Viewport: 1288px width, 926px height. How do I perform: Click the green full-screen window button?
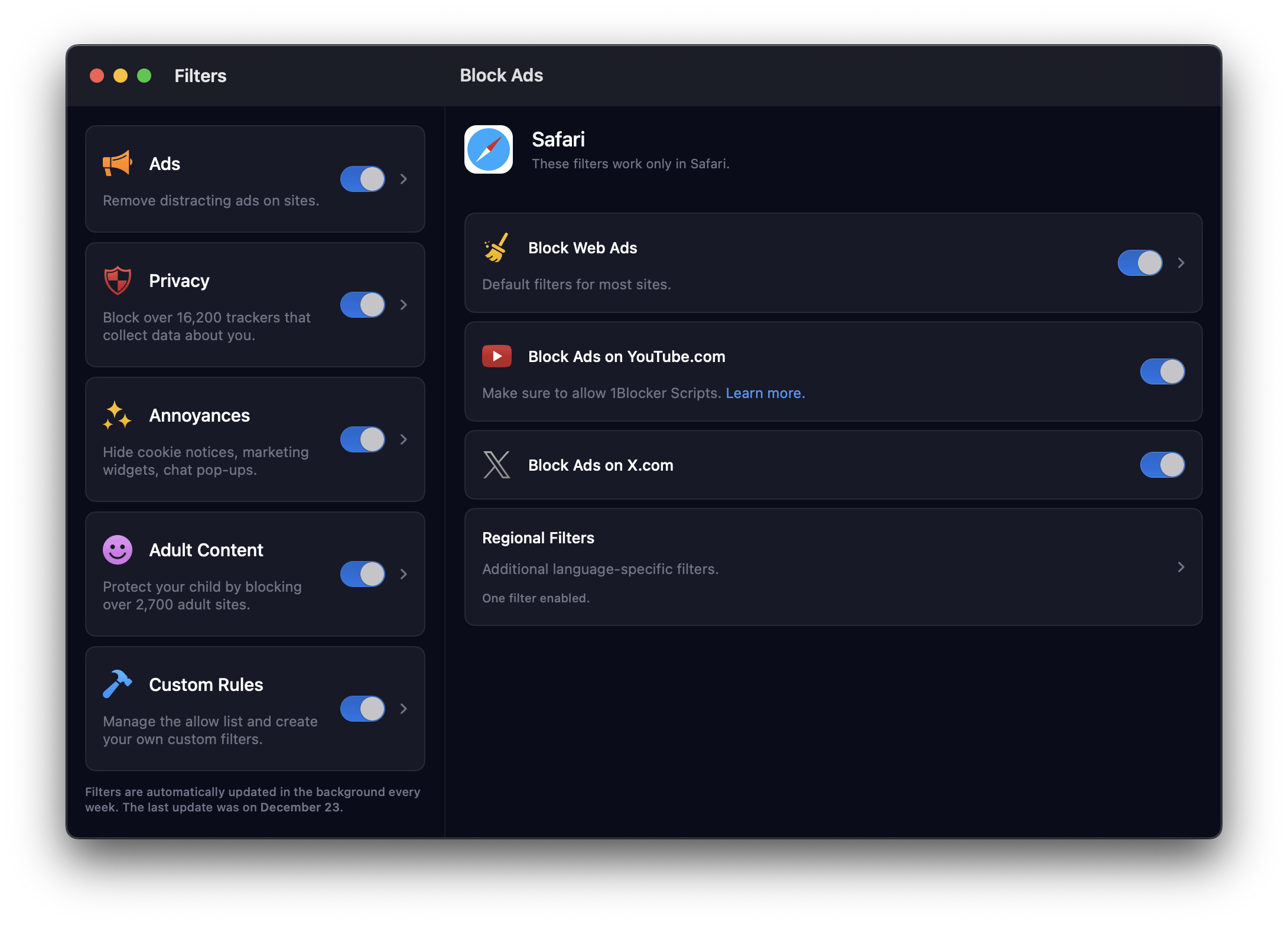[x=144, y=76]
